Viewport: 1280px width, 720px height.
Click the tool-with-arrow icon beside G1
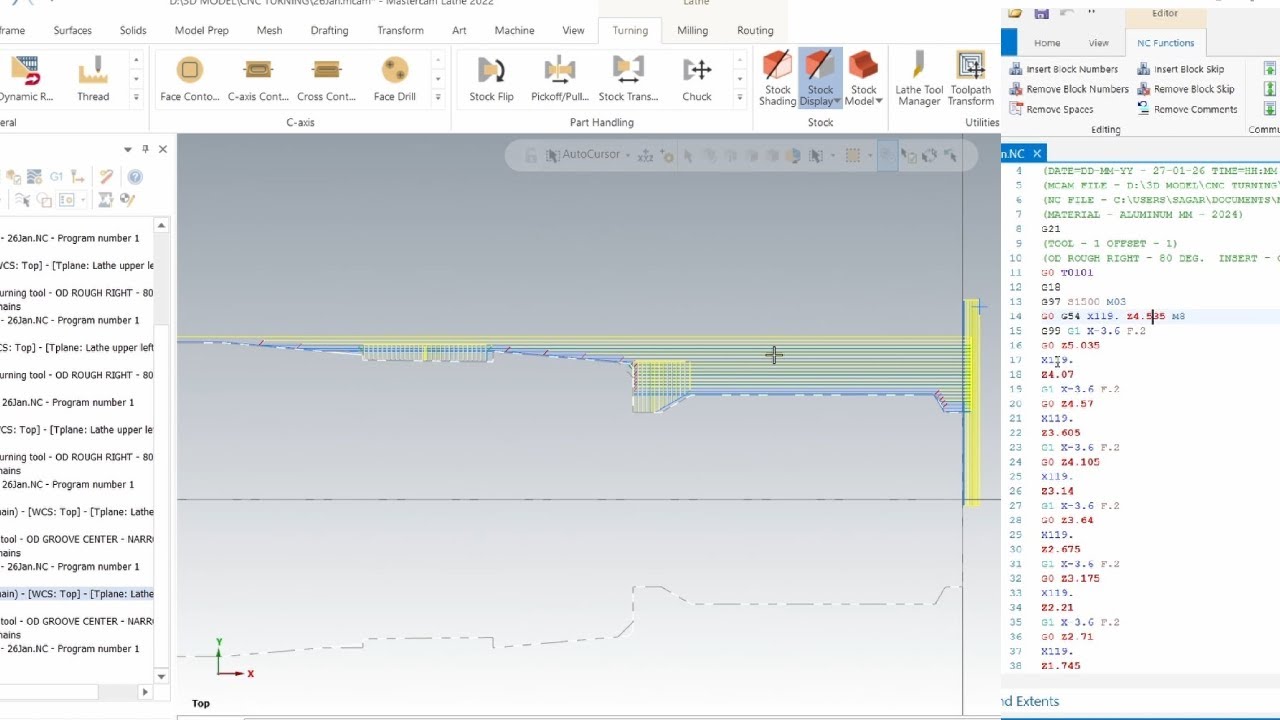coord(76,177)
